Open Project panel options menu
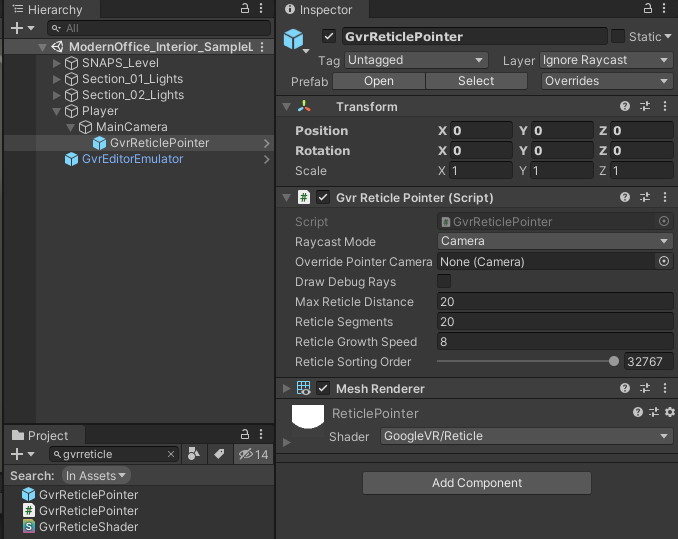Screen dimensions: 678x539 click(261, 434)
